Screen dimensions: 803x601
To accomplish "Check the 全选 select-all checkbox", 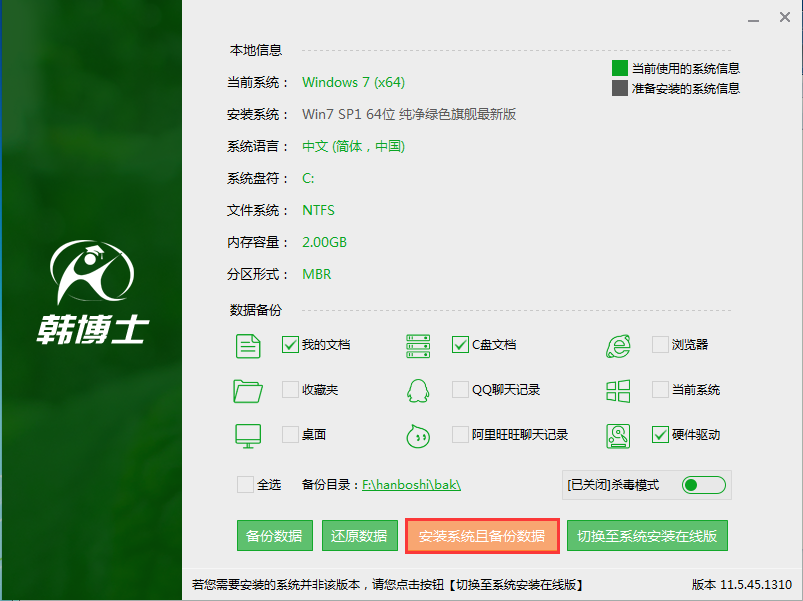I will [245, 484].
